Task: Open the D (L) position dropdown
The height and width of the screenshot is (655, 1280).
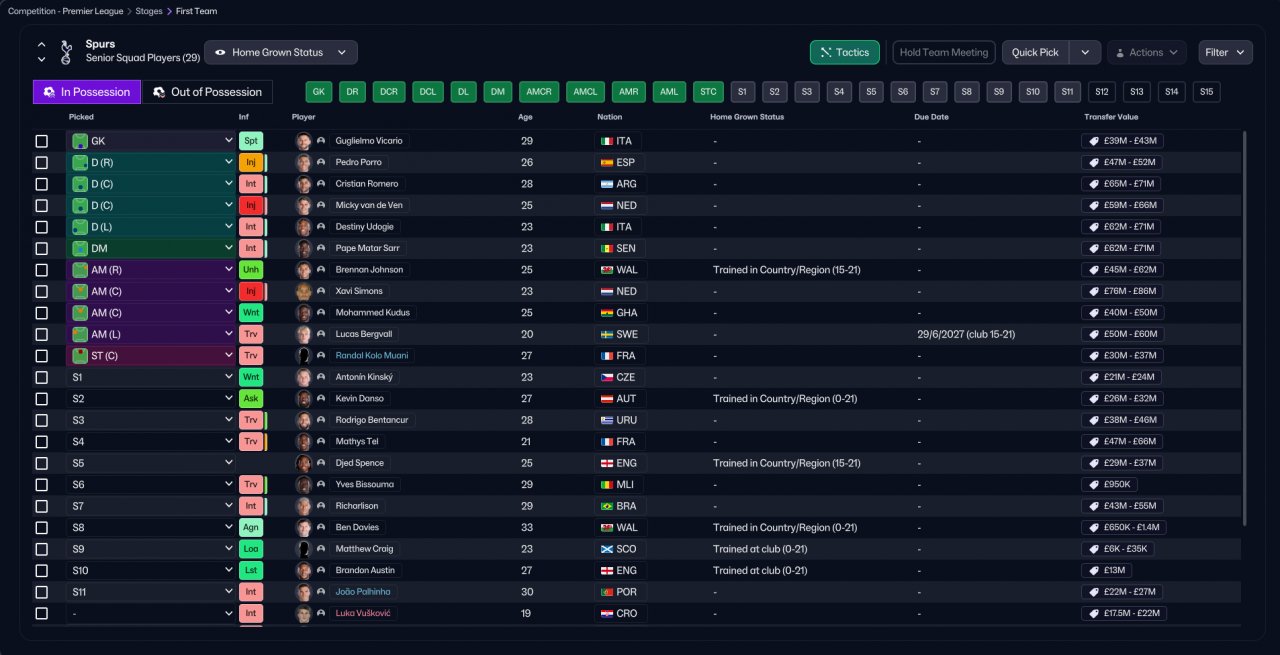Action: click(x=151, y=227)
